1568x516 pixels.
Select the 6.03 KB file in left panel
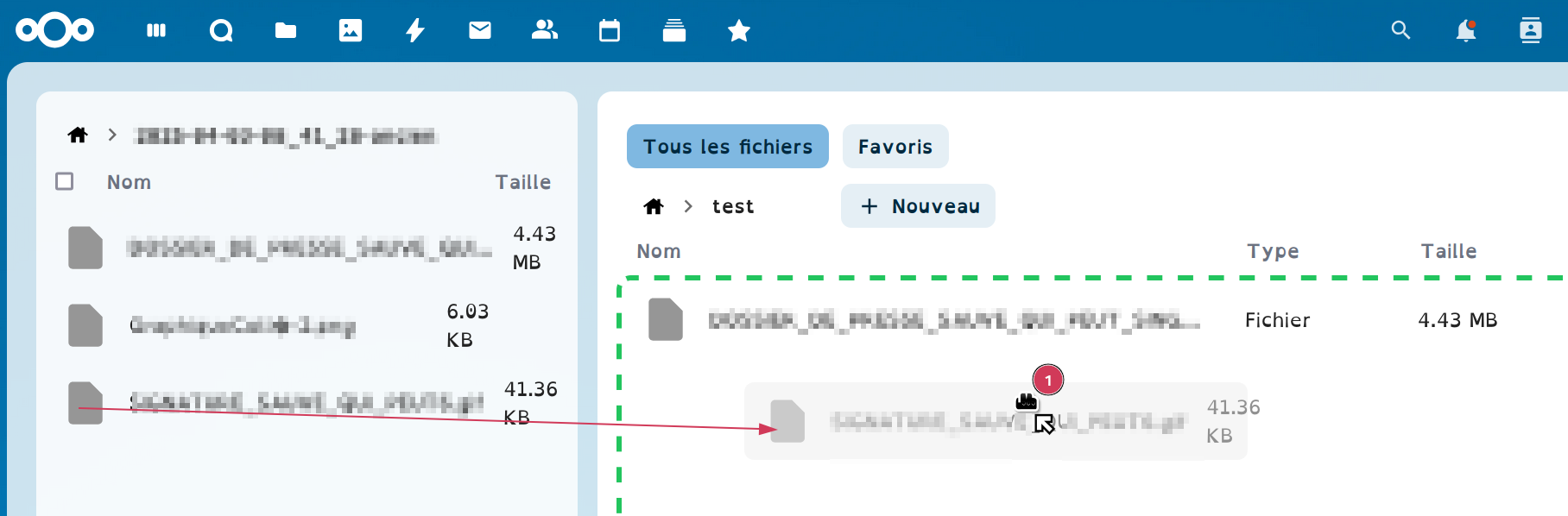pyautogui.click(x=242, y=325)
